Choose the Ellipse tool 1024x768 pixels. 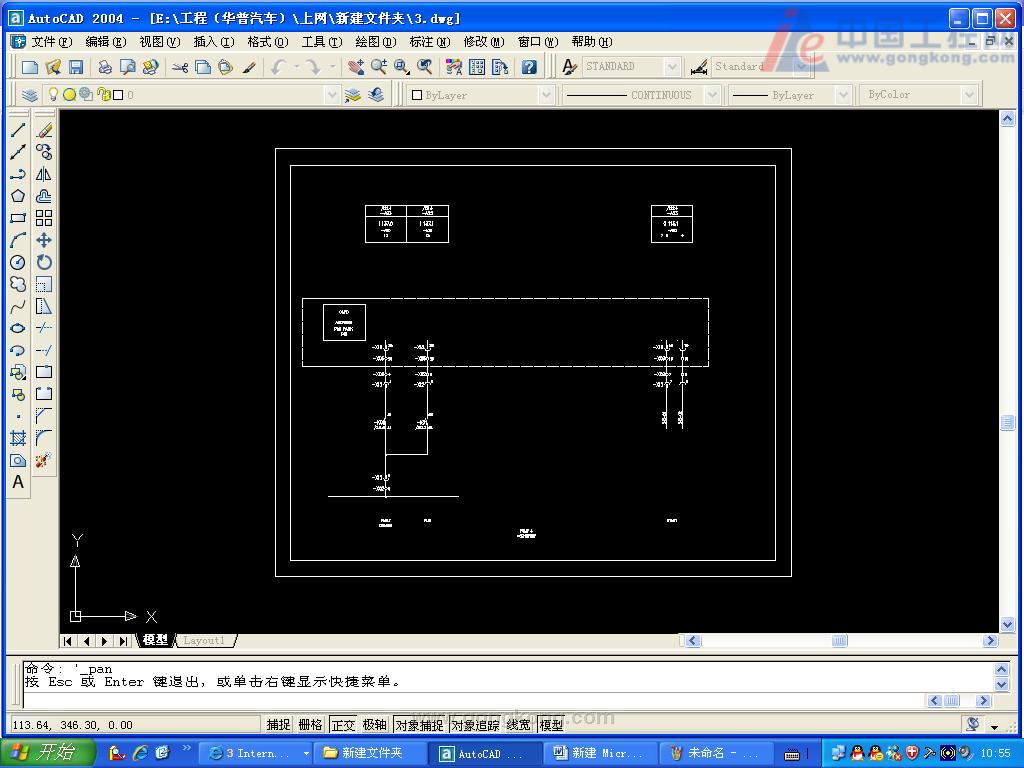[18, 328]
